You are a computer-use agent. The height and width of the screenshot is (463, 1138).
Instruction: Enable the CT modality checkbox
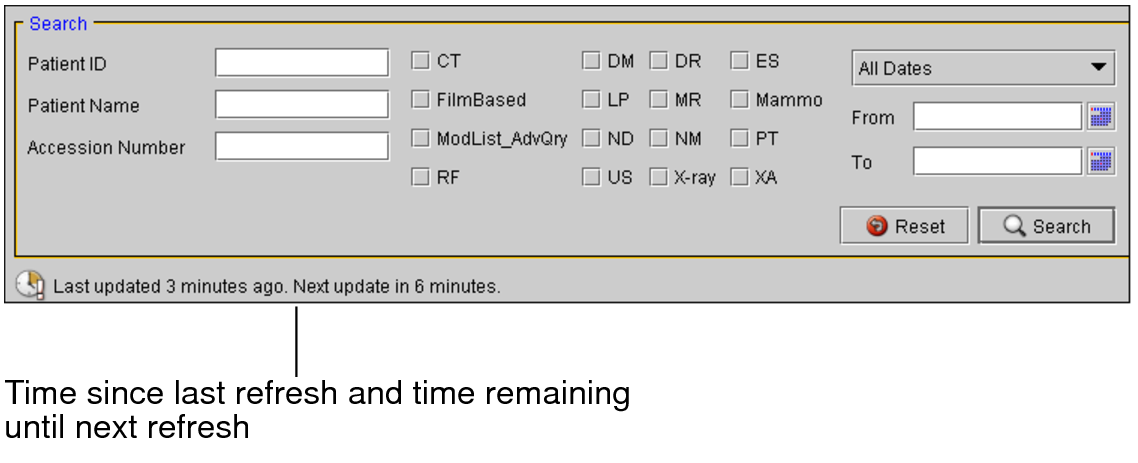[x=420, y=62]
